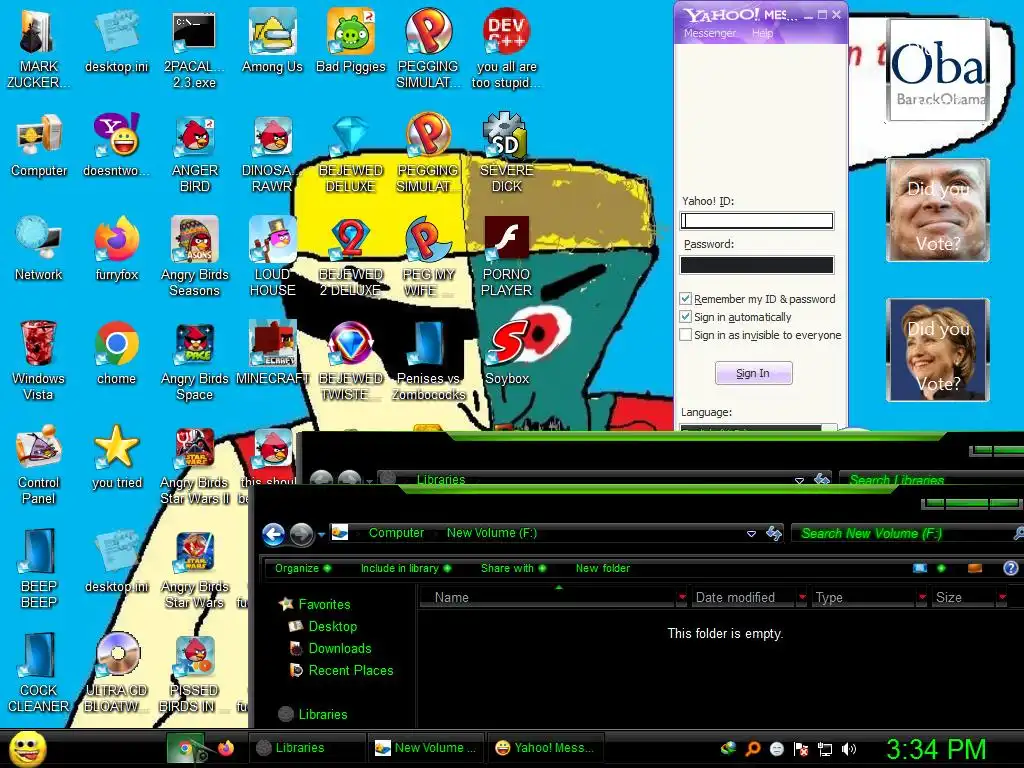
Task: Open the Type column filter dropdown arrow
Action: click(922, 597)
